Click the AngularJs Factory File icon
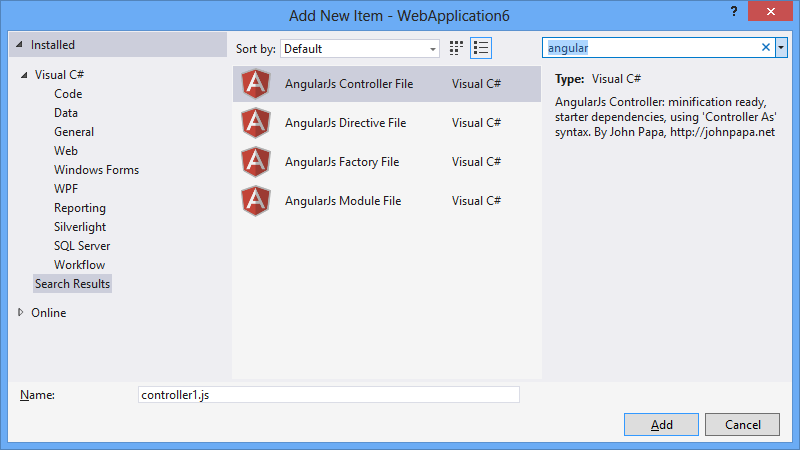The height and width of the screenshot is (450, 800). [x=256, y=162]
